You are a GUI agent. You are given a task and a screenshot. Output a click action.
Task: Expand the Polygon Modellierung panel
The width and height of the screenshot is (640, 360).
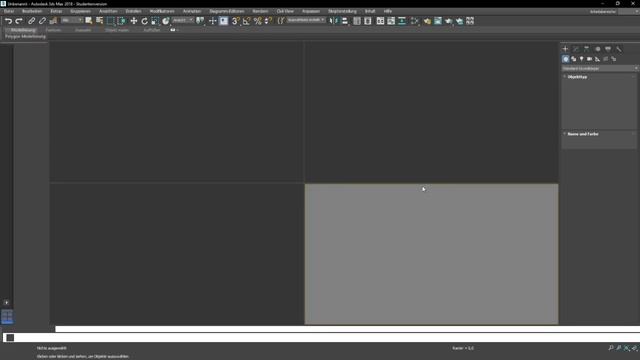pyautogui.click(x=25, y=36)
